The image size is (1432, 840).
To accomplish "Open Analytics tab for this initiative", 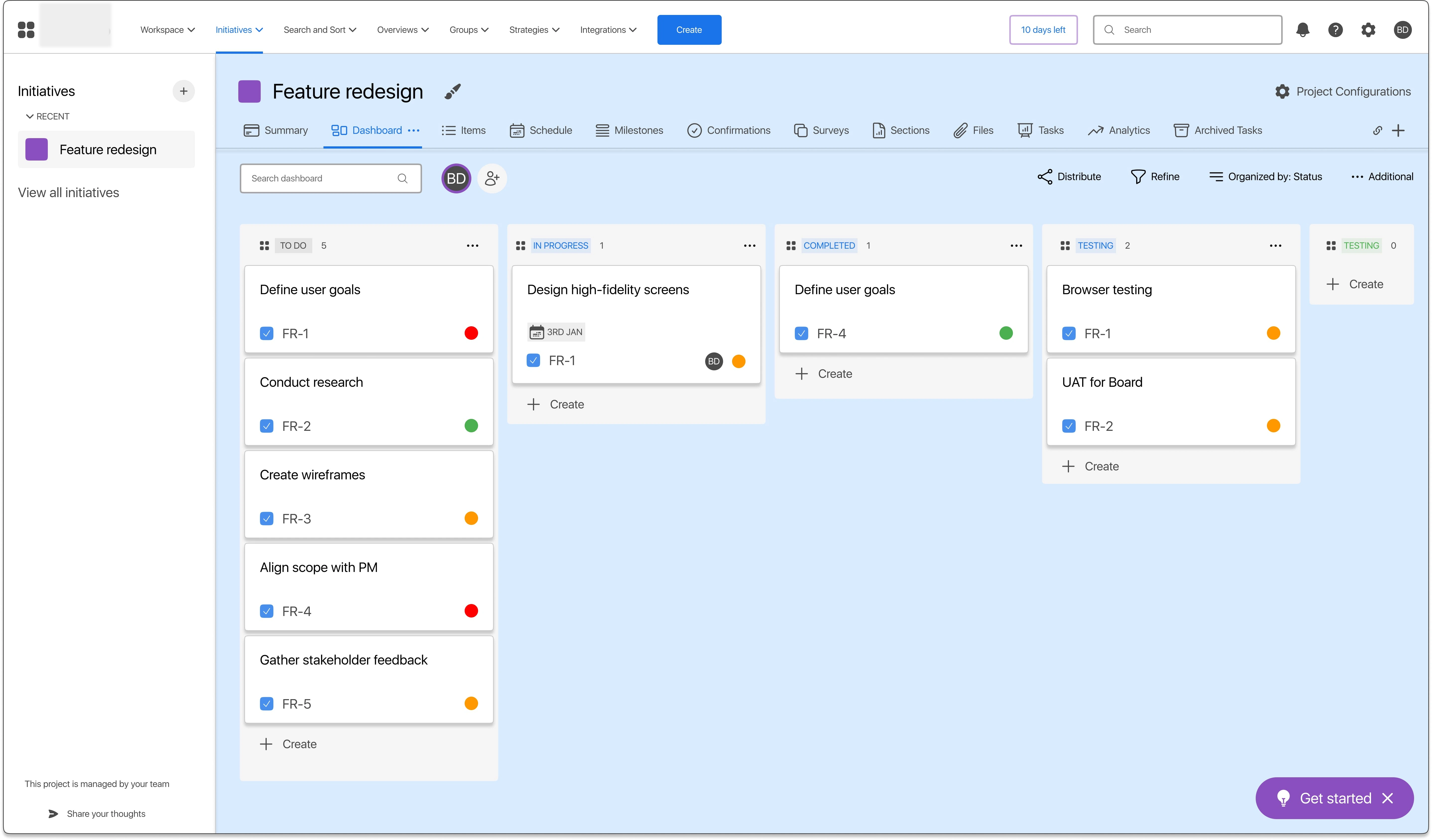I will (1120, 130).
